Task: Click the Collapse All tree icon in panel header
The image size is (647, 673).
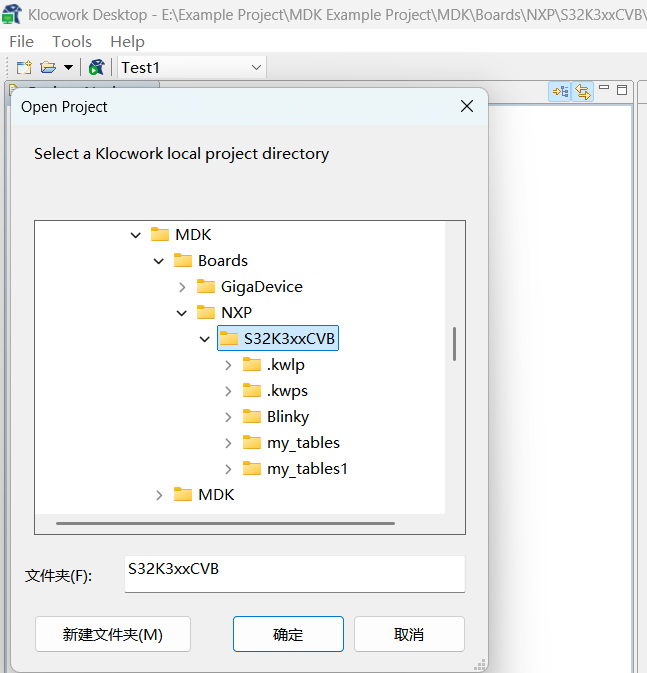Action: pyautogui.click(x=560, y=91)
